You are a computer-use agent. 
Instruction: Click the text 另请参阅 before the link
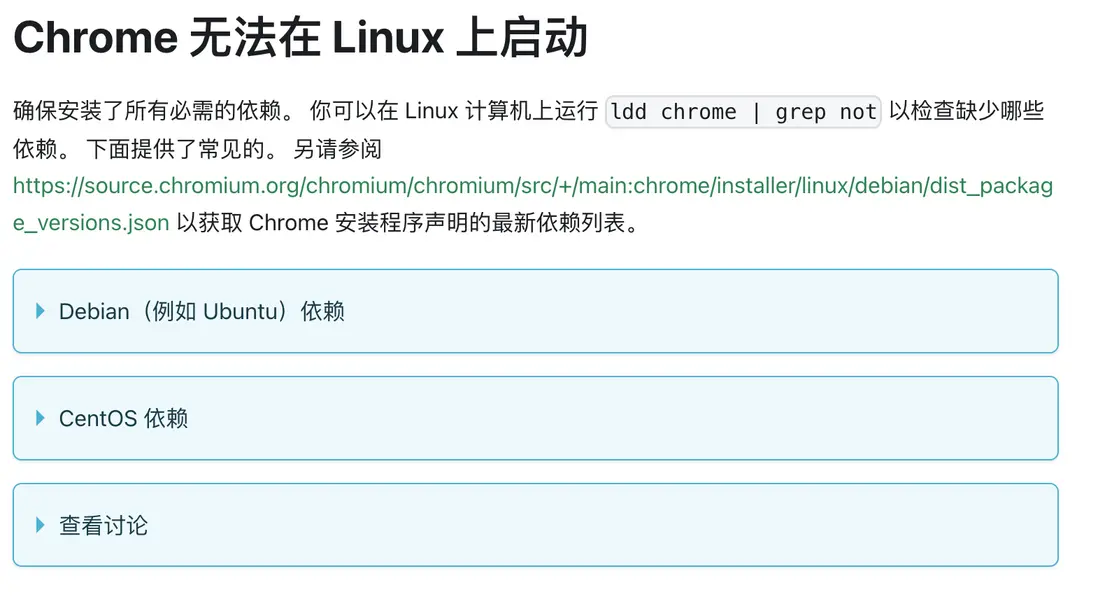point(337,150)
